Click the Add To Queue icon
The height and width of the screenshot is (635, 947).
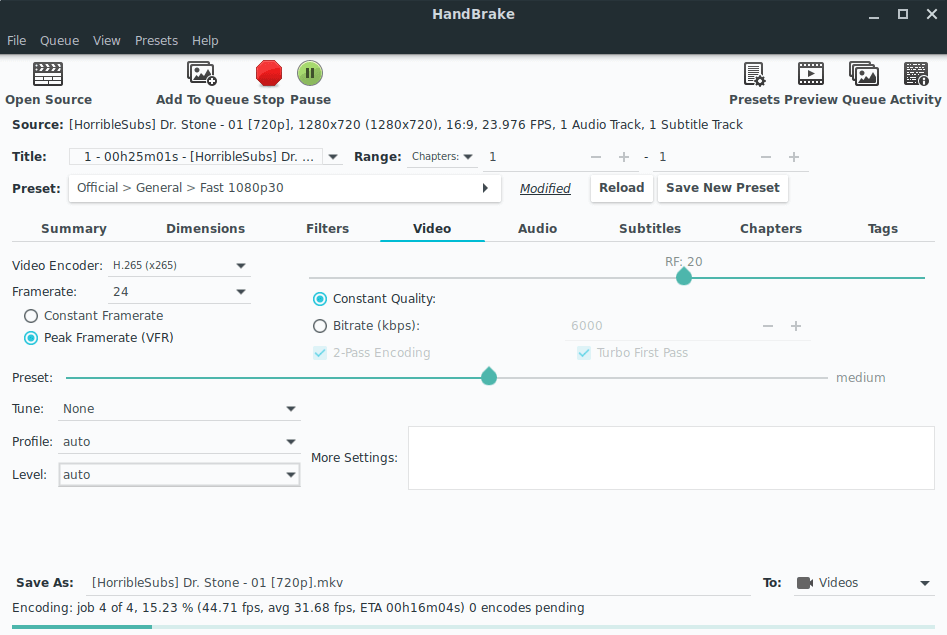coord(202,74)
